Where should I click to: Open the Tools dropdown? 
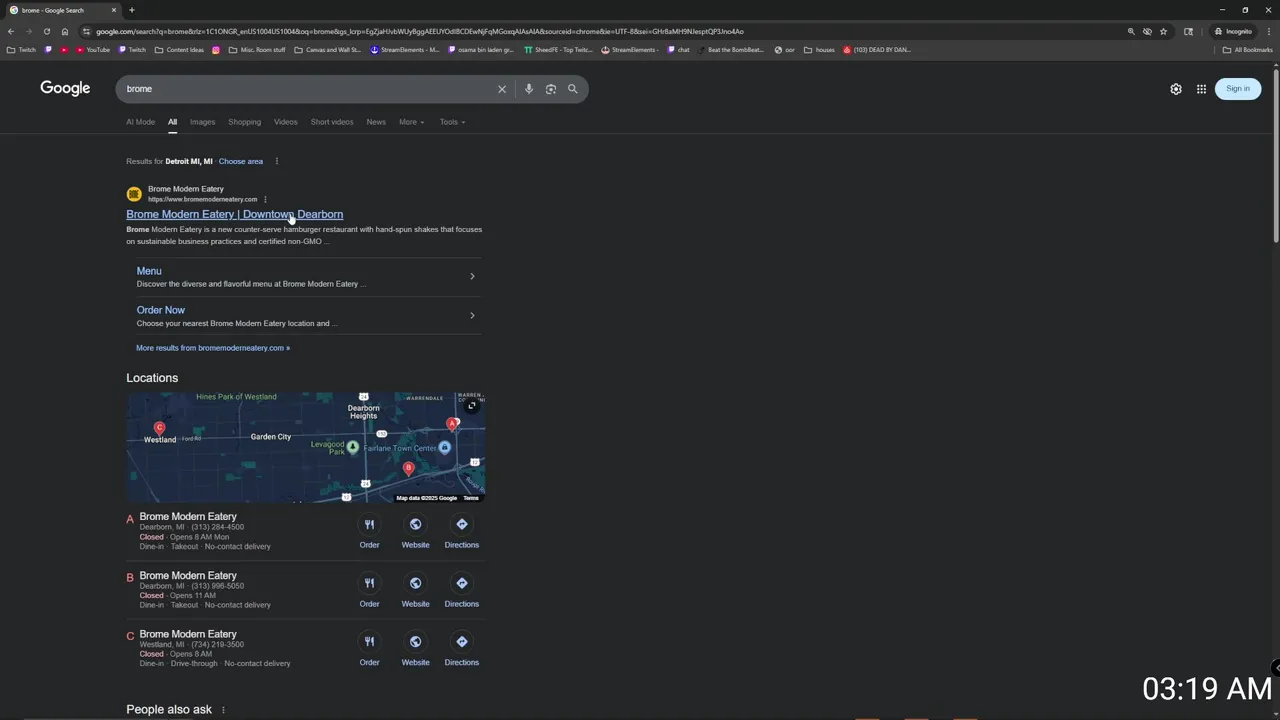point(452,122)
